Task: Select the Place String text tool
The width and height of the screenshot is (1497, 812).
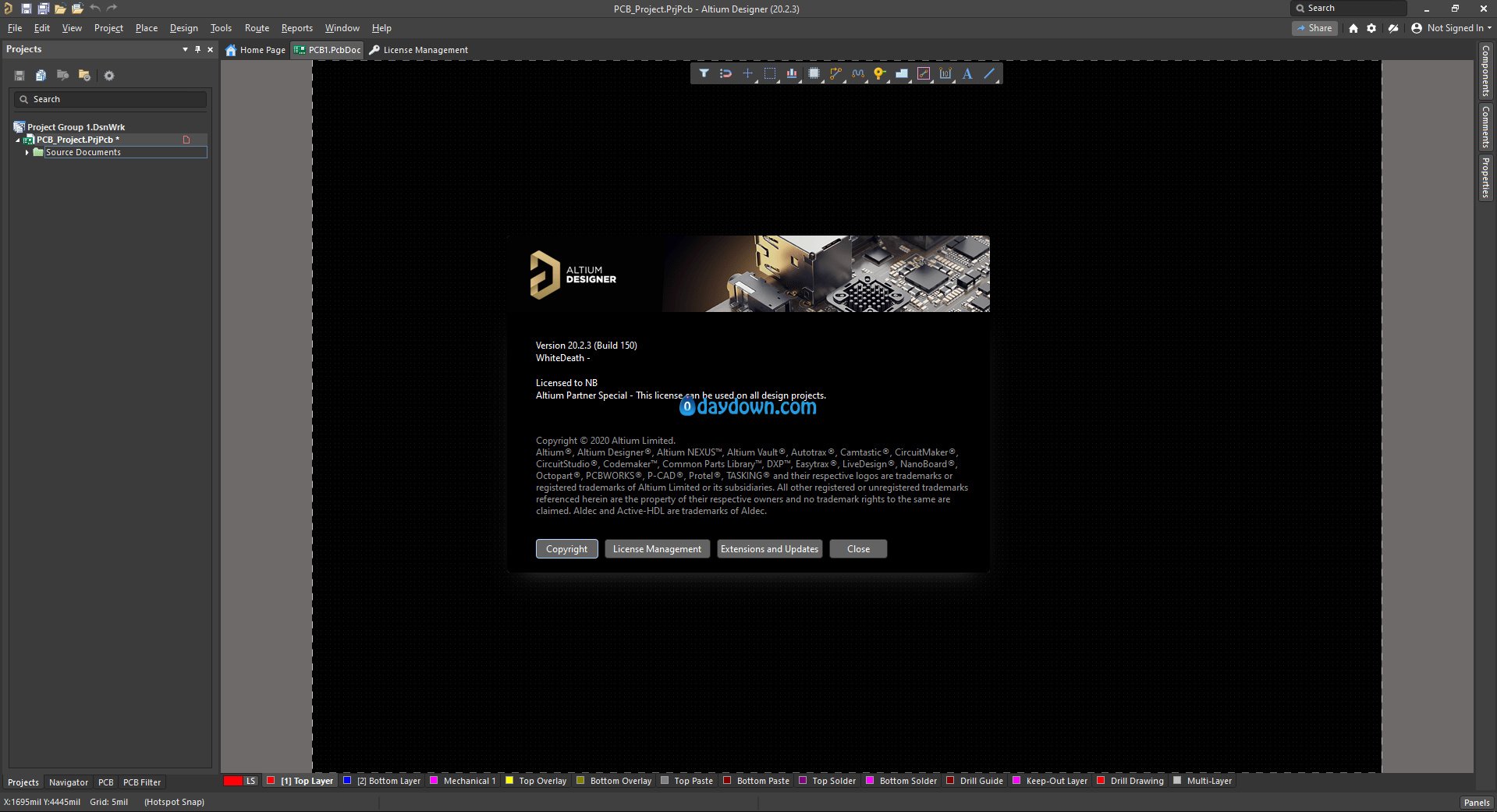Action: [x=967, y=73]
